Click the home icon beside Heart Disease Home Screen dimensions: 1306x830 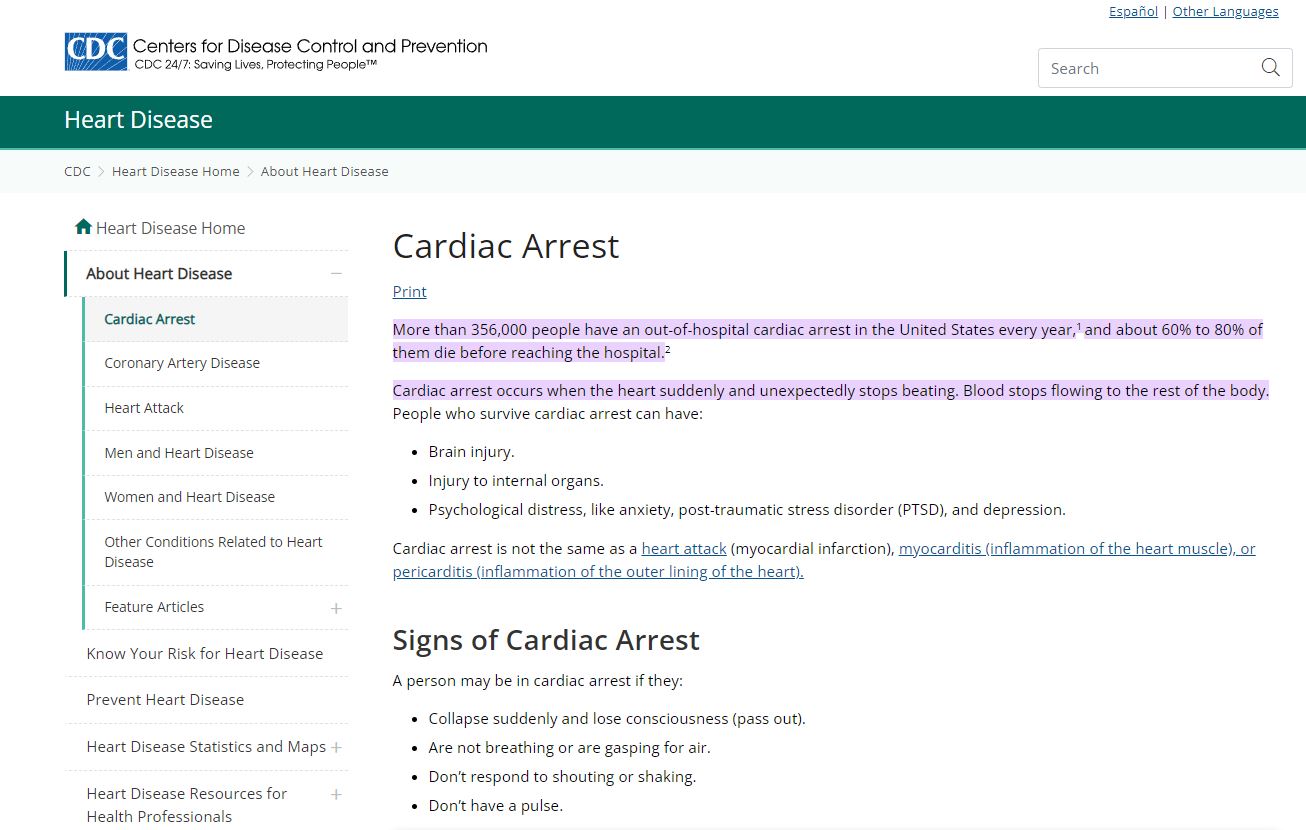pyautogui.click(x=83, y=227)
